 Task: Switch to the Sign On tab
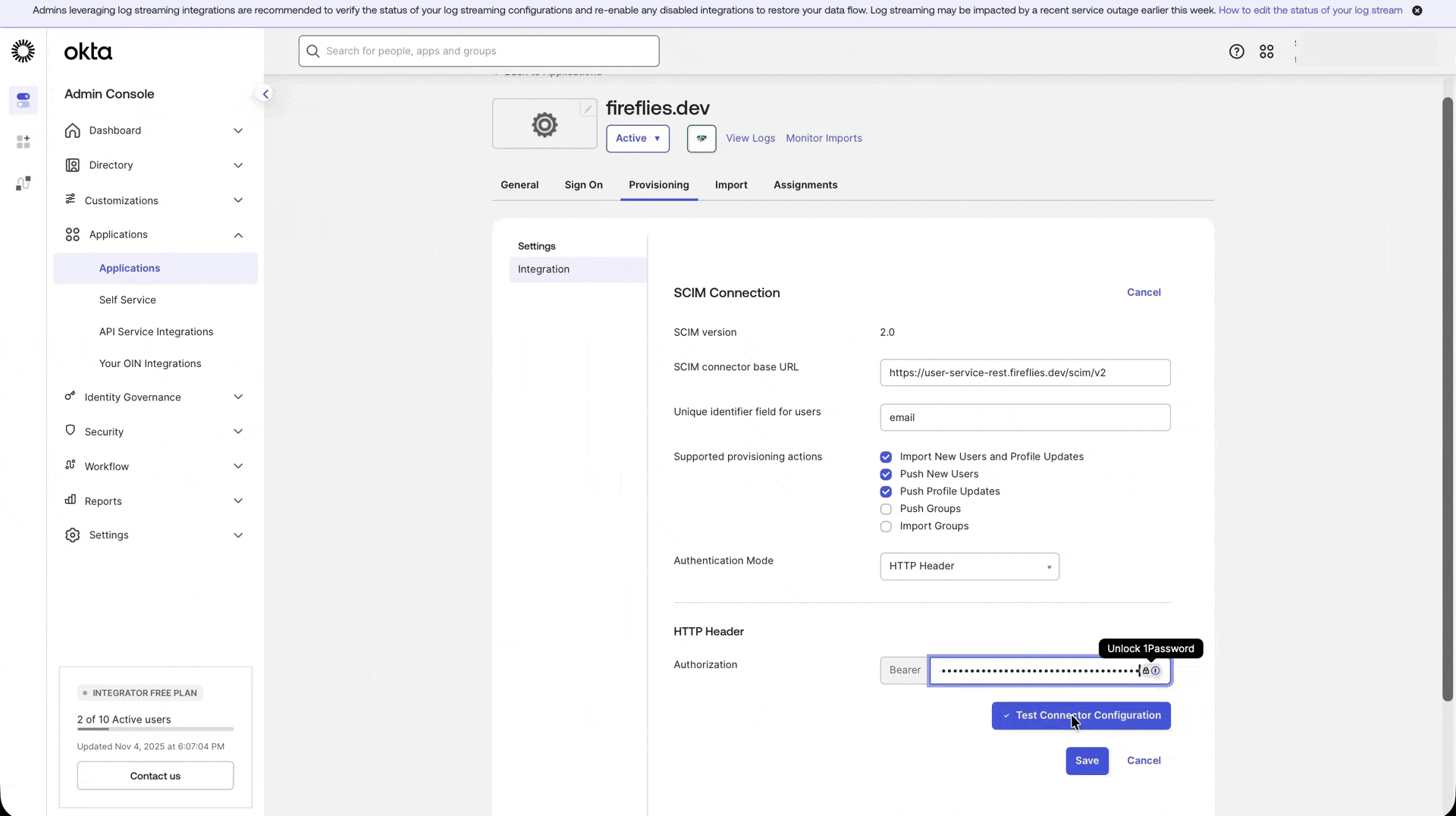583,185
